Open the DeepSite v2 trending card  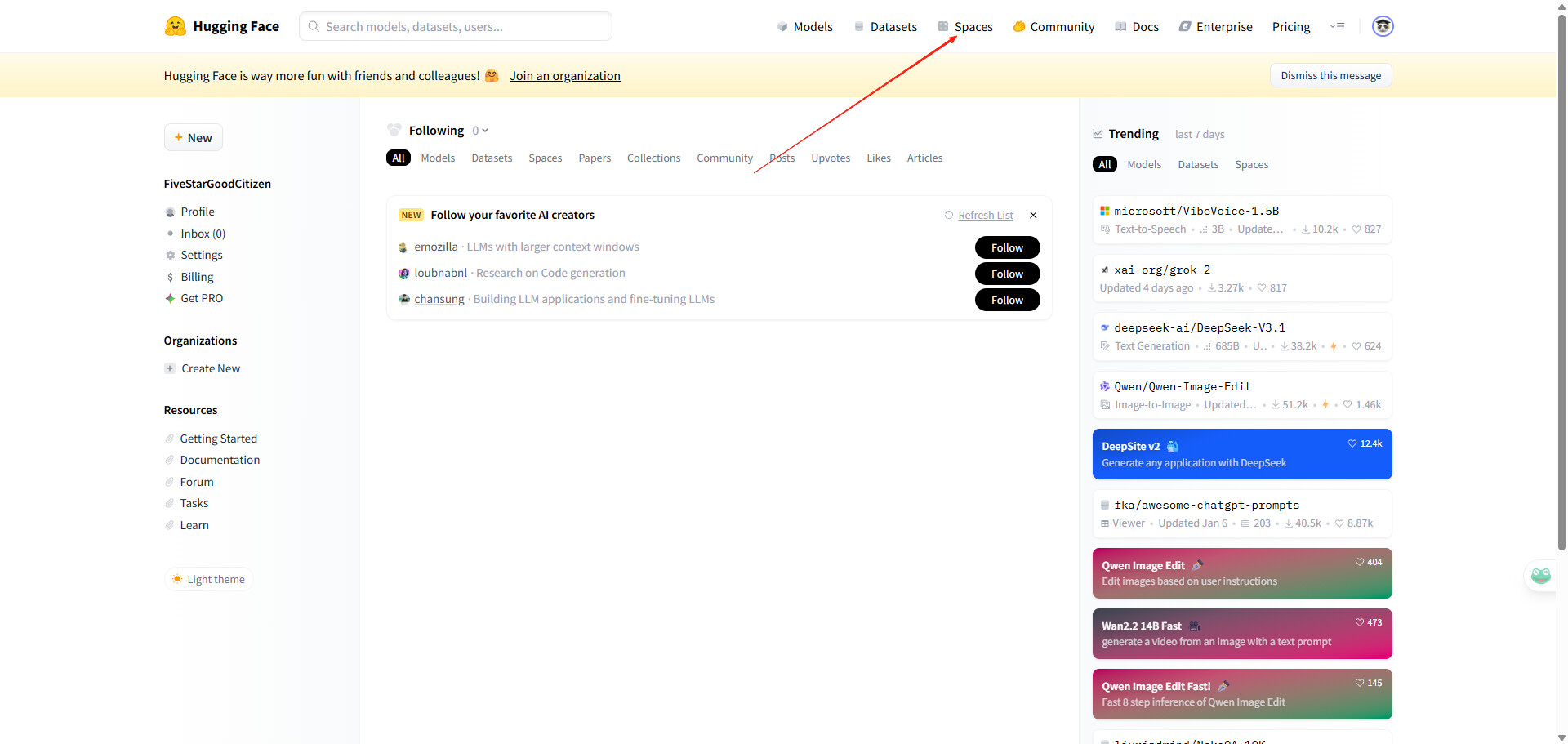pyautogui.click(x=1241, y=454)
